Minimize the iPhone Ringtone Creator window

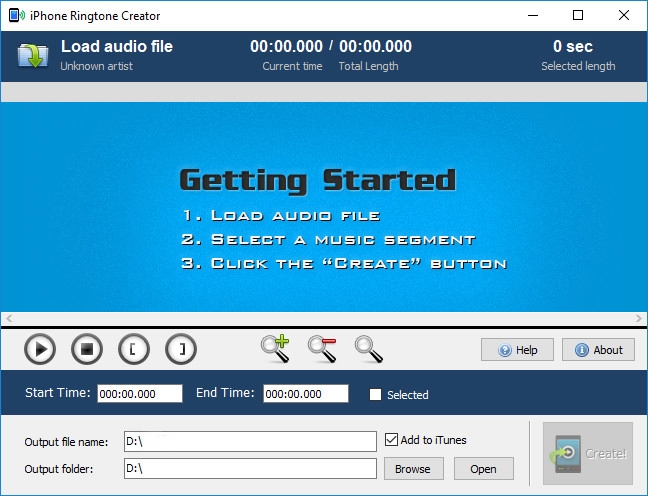coord(533,16)
